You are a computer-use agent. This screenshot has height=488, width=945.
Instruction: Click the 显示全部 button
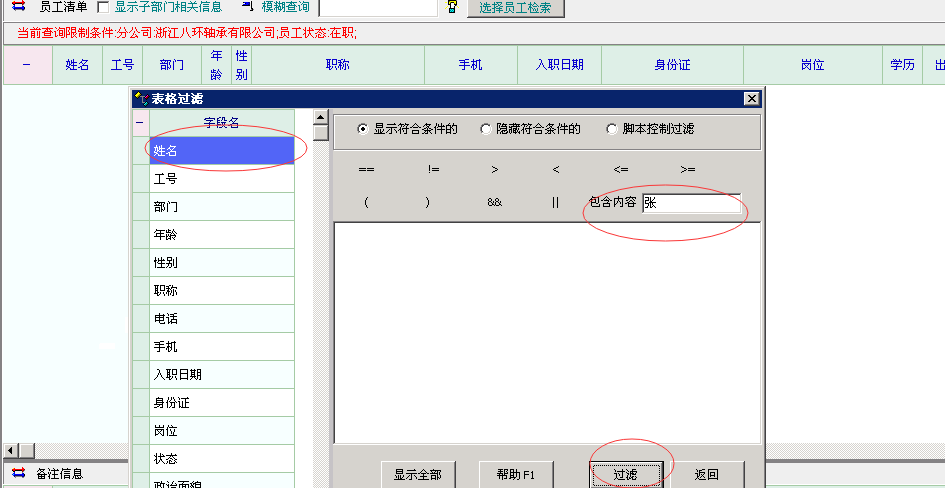(417, 474)
